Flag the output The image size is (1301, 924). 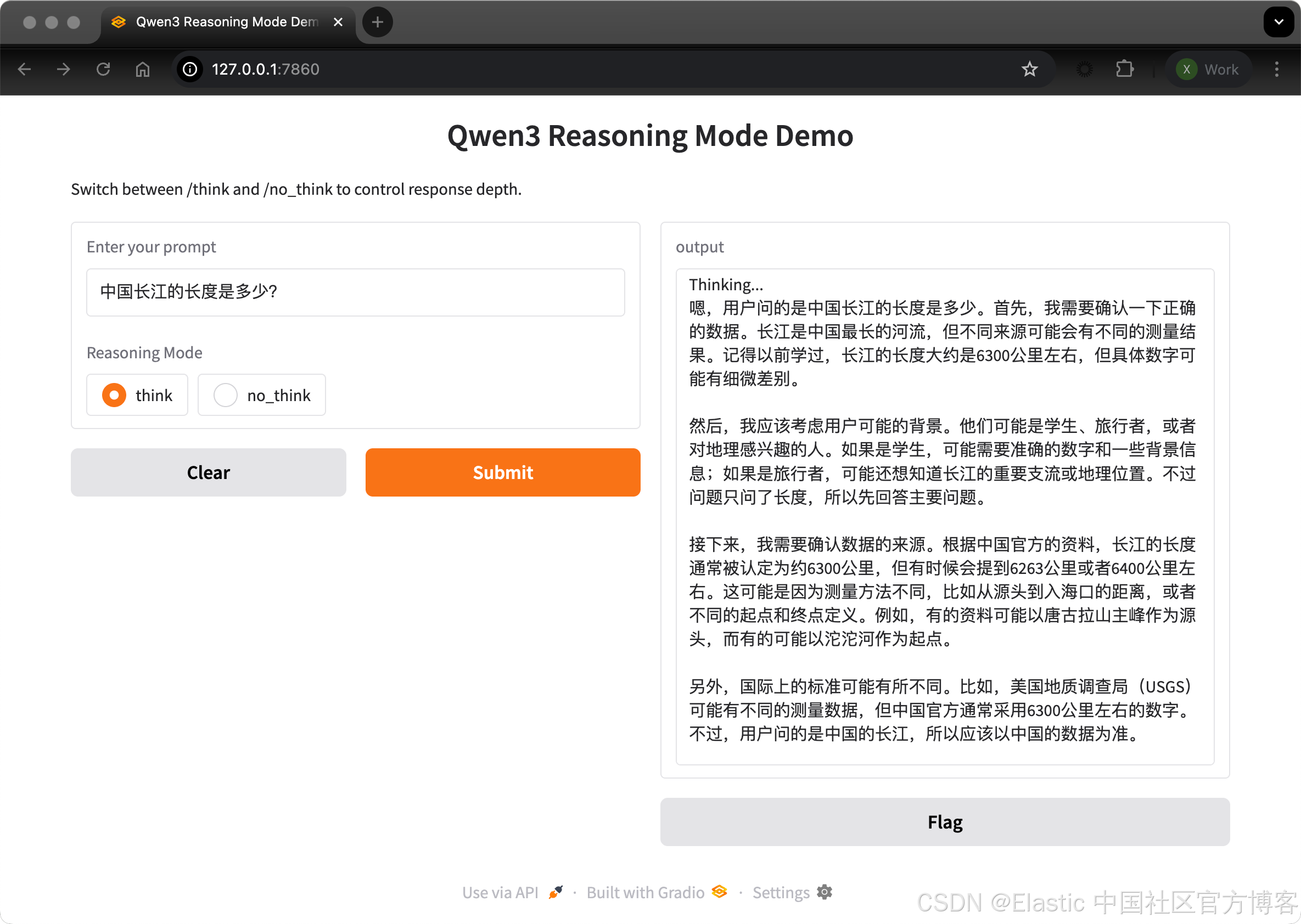(945, 821)
